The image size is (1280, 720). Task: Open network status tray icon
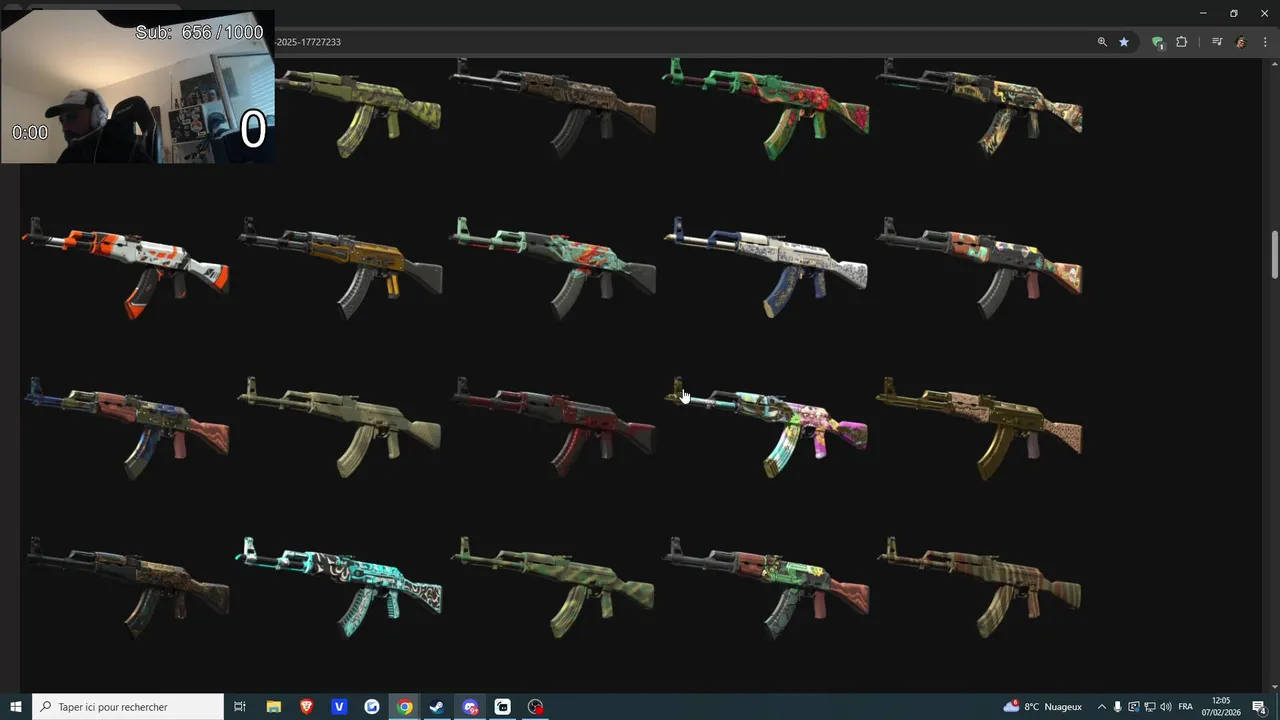pyautogui.click(x=1150, y=707)
